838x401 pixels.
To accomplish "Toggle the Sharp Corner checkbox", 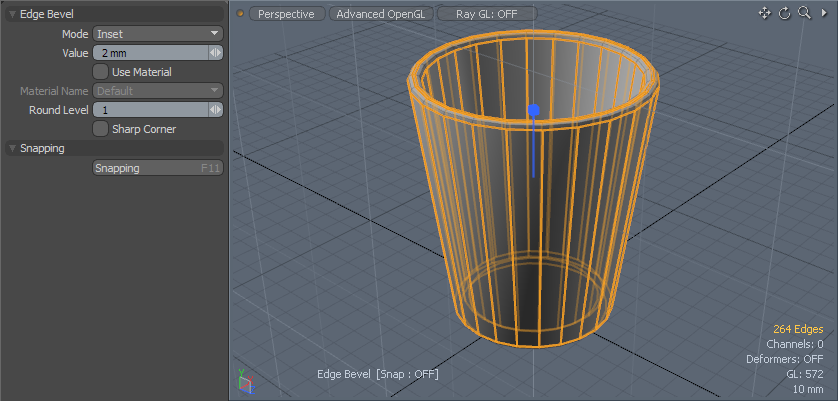I will click(101, 129).
